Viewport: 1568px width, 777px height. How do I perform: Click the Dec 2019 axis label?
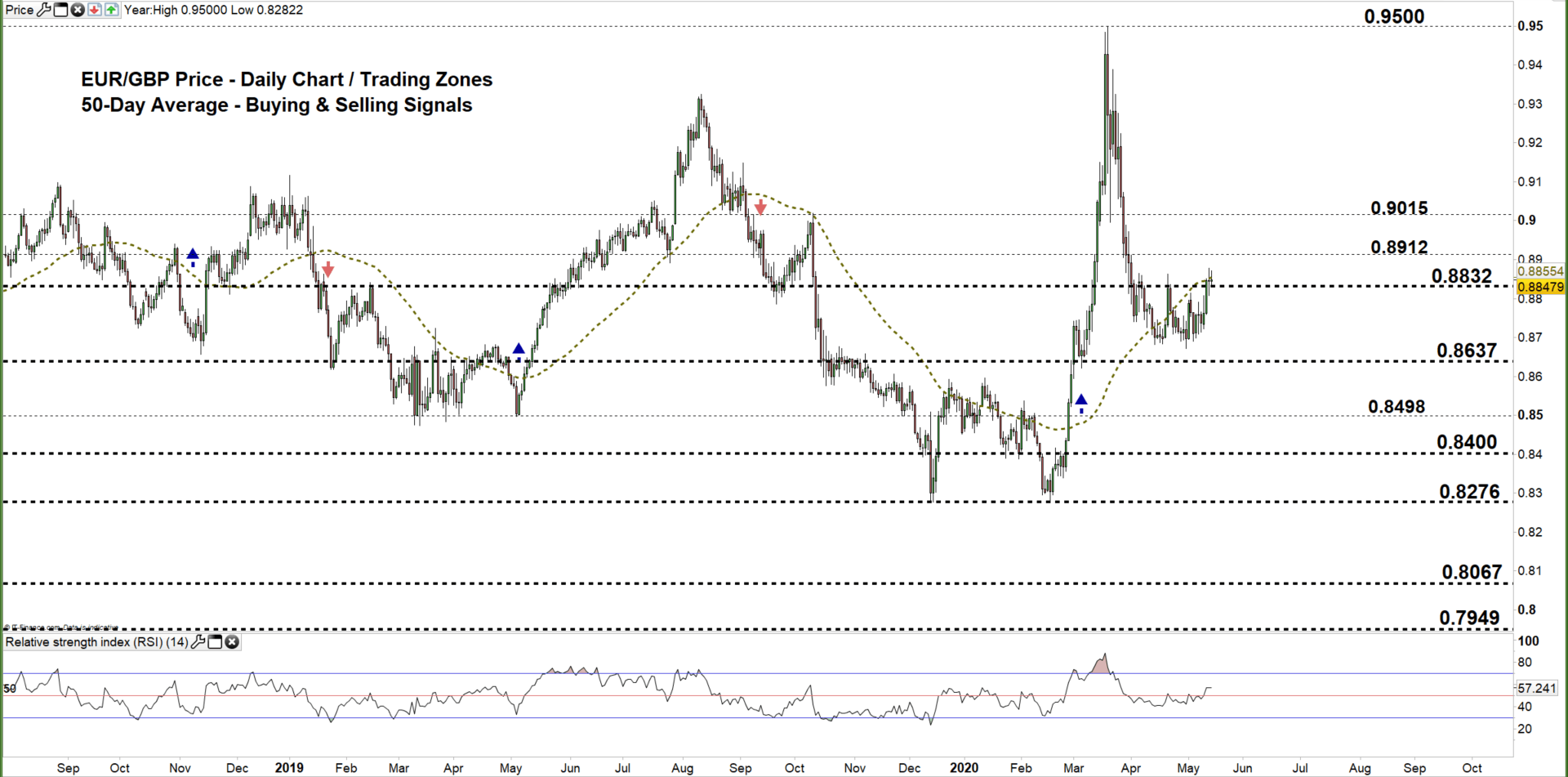[909, 768]
